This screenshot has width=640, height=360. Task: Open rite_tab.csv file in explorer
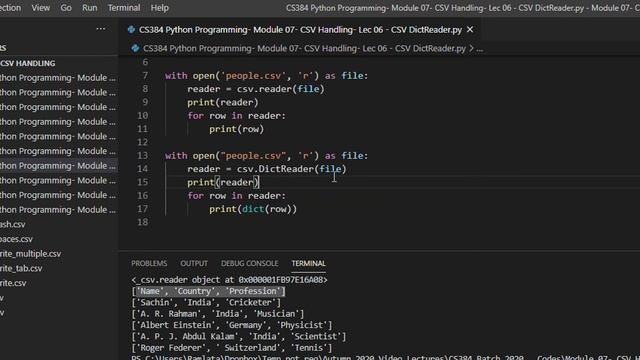coord(21,269)
